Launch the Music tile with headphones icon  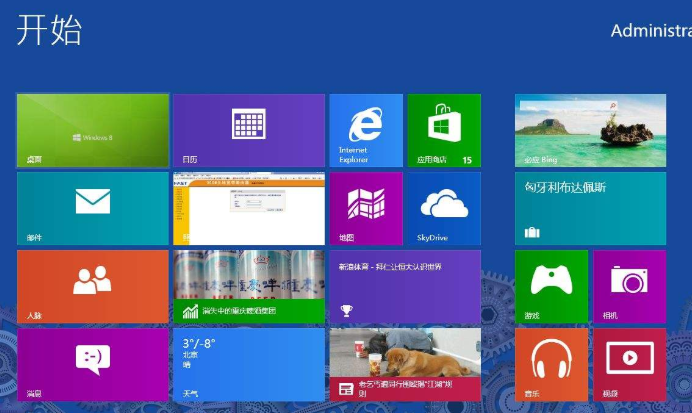[551, 364]
